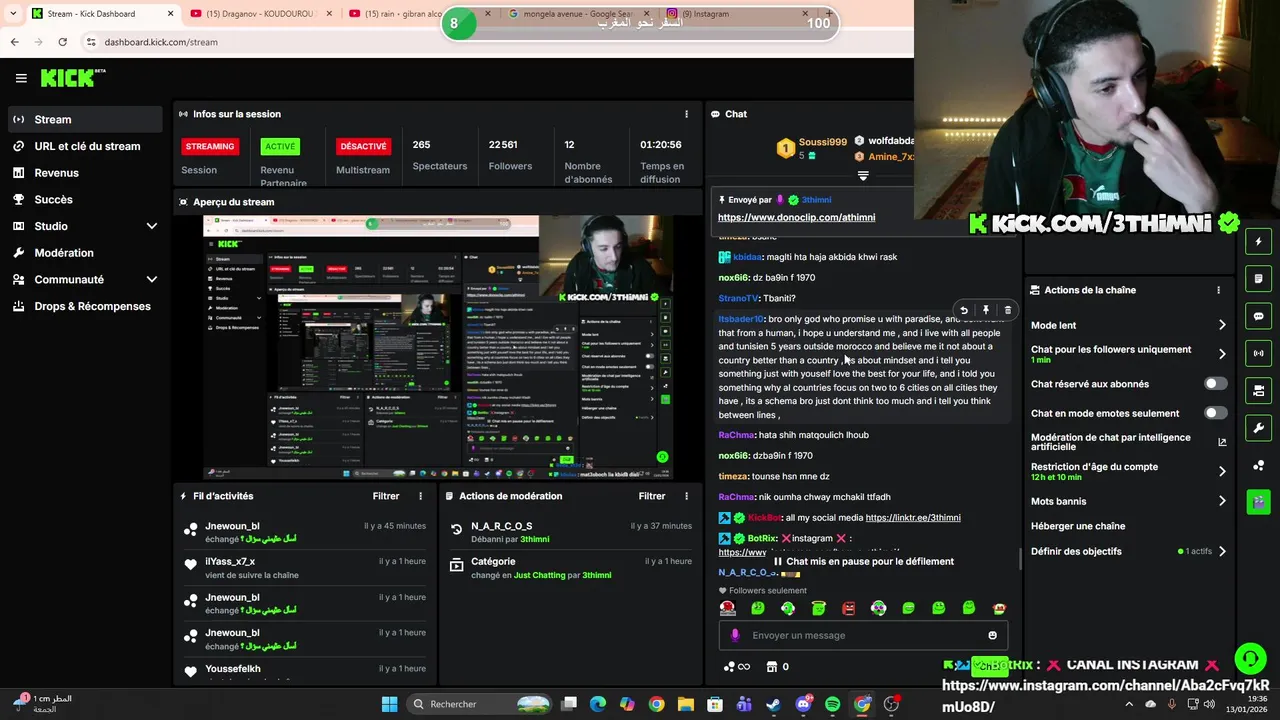Open Spotify from the taskbar
The height and width of the screenshot is (720, 1280).
tap(833, 704)
